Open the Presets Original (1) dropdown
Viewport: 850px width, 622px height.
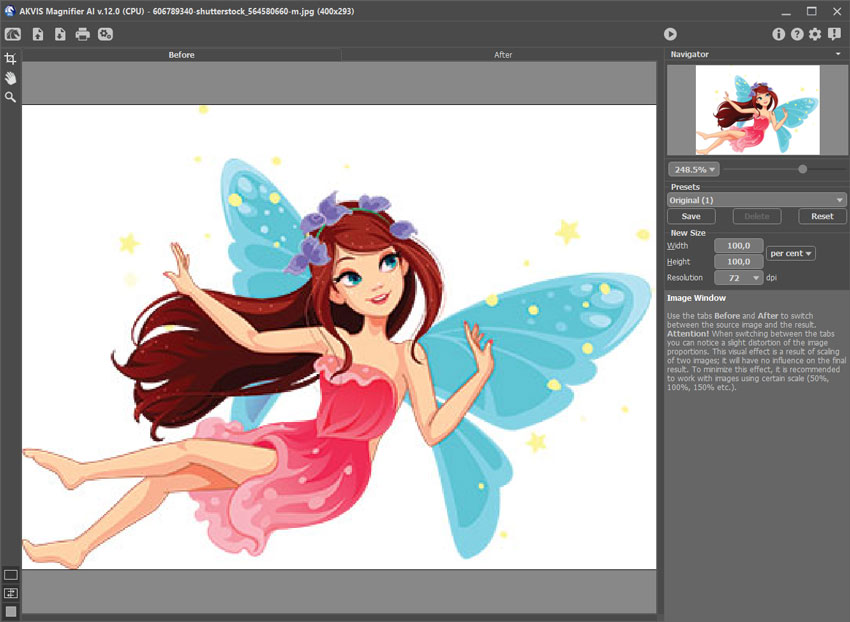pos(756,200)
